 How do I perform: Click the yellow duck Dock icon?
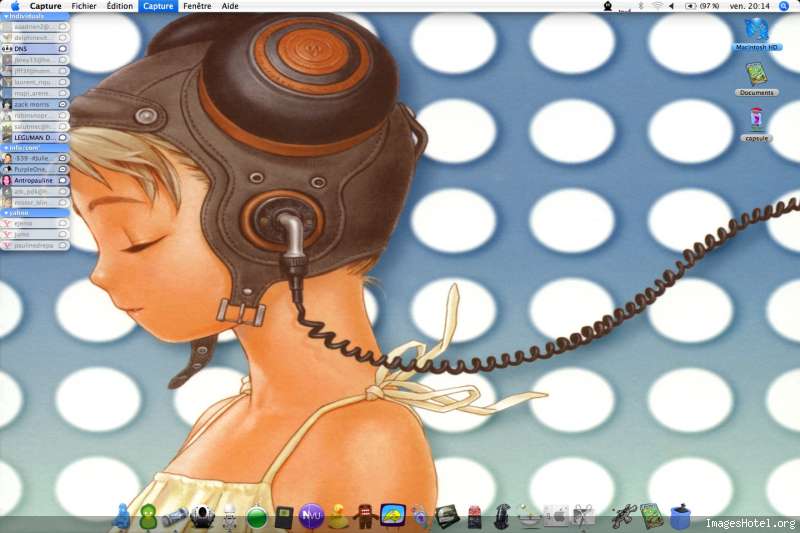(338, 516)
